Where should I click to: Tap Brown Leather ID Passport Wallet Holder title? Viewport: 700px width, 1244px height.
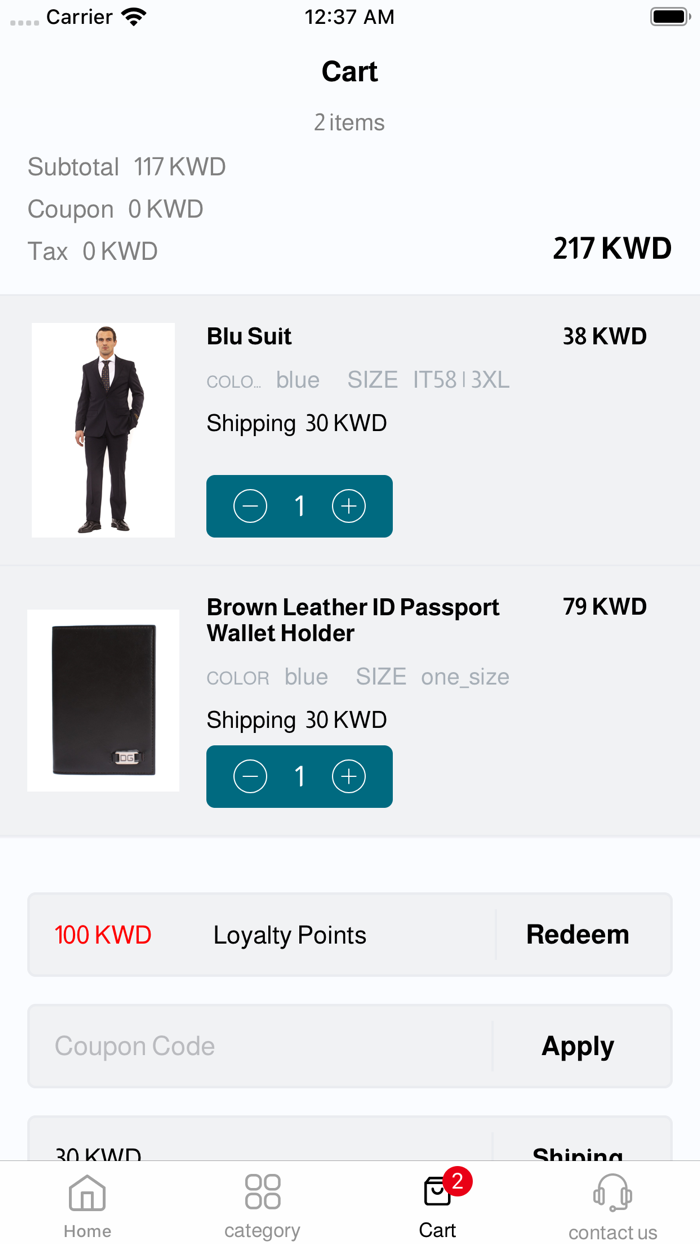[352, 620]
